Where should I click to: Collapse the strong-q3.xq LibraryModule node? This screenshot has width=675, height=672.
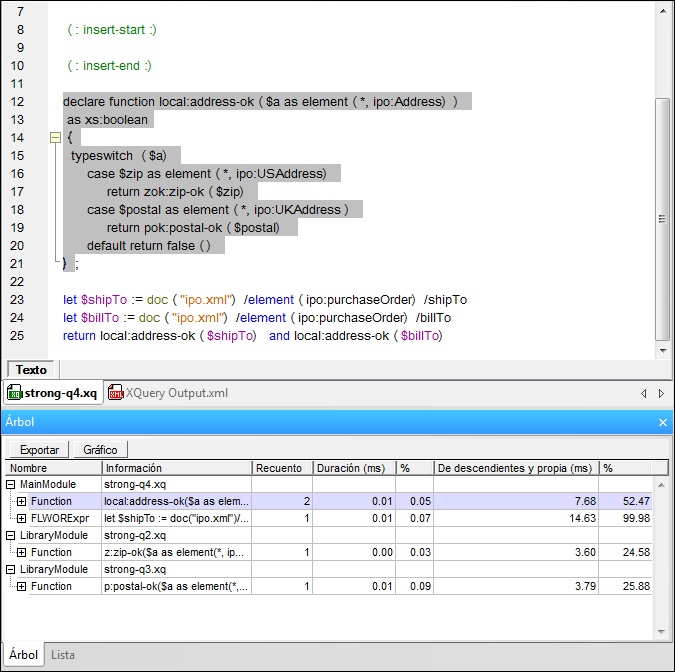pyautogui.click(x=11, y=569)
